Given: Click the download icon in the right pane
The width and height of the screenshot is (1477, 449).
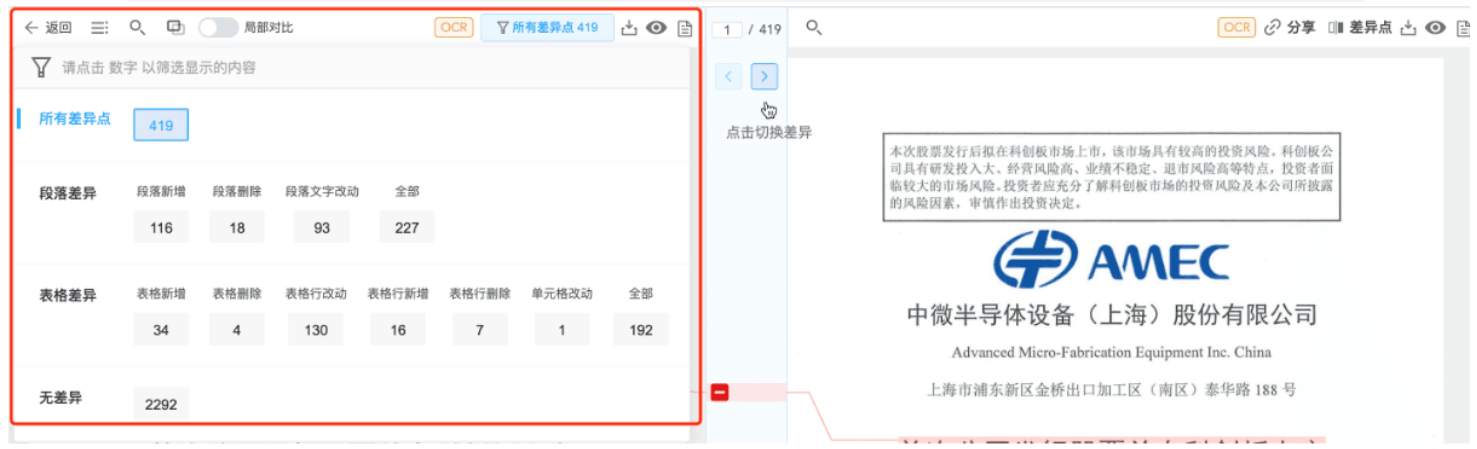Looking at the screenshot, I should click(x=1408, y=28).
